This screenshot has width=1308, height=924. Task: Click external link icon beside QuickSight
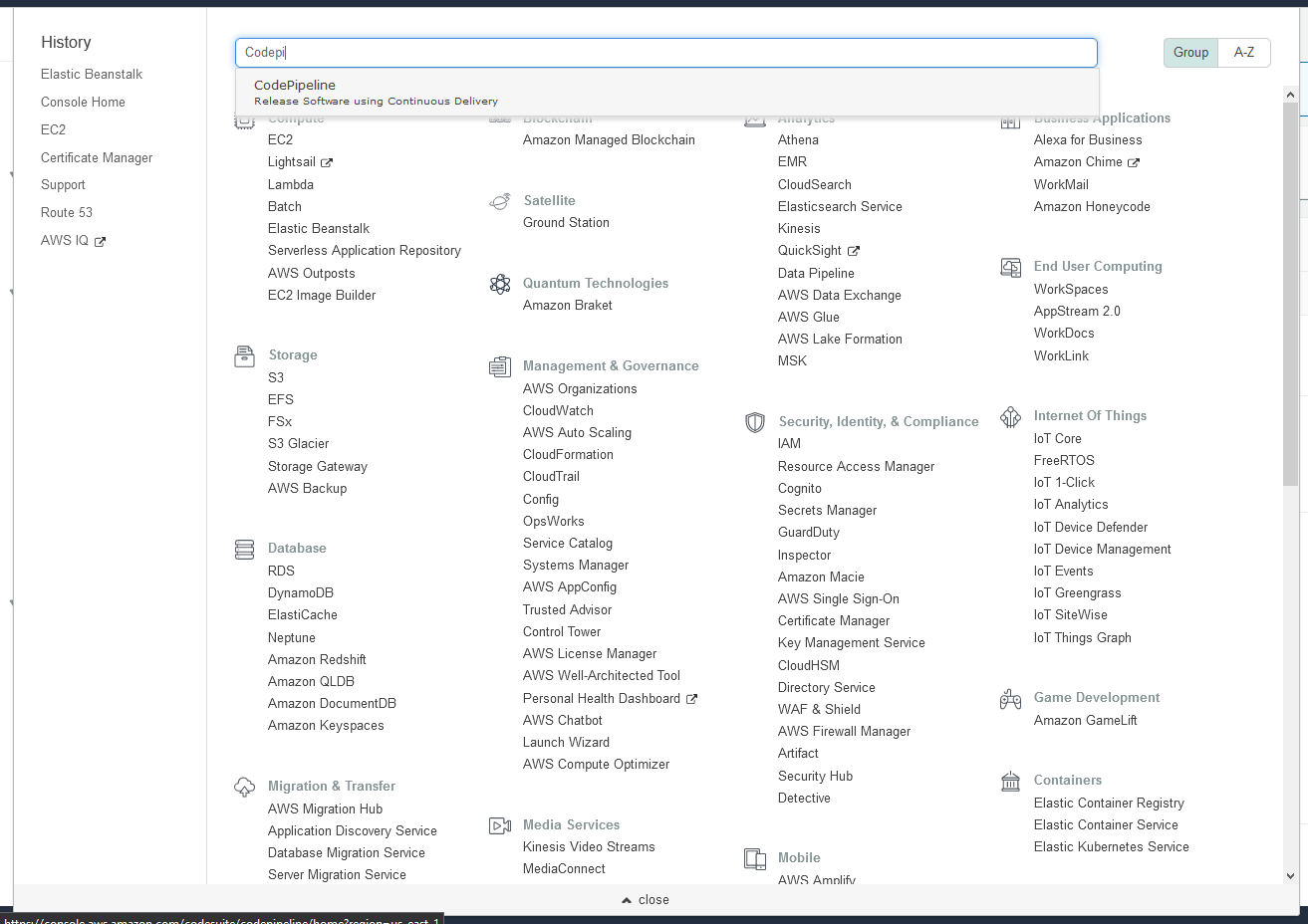coord(854,251)
